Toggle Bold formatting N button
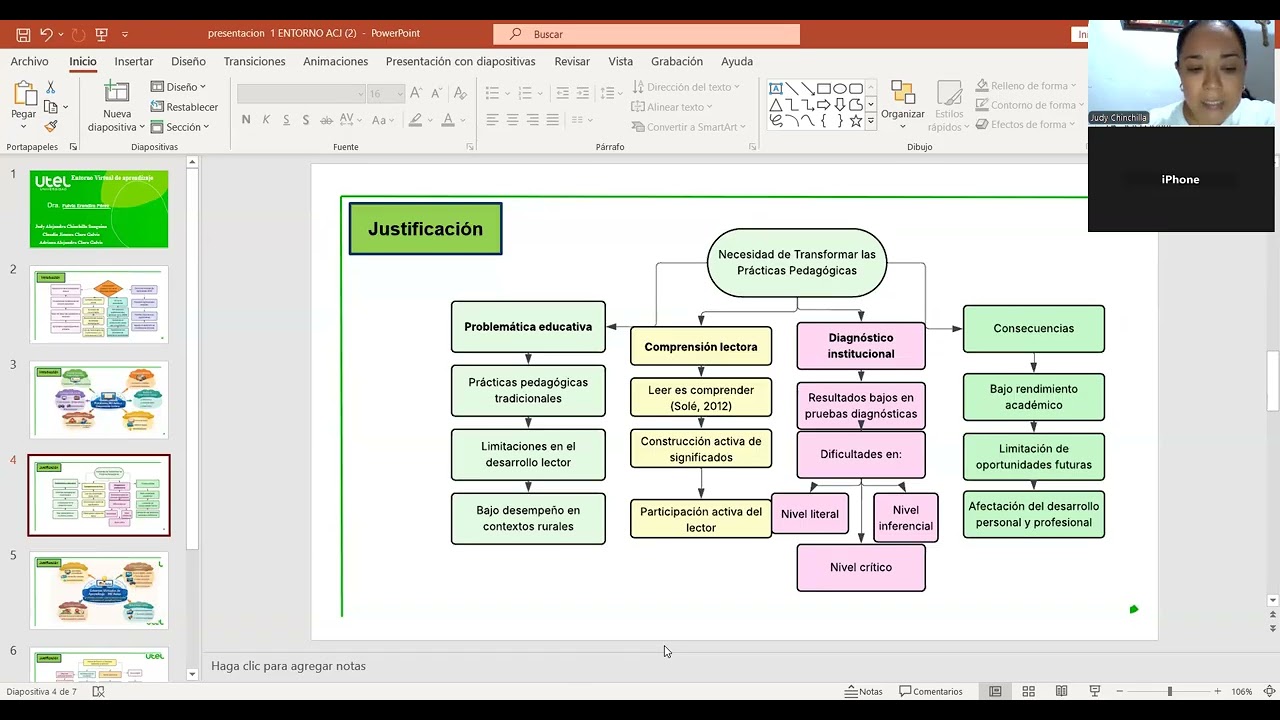 (x=246, y=120)
